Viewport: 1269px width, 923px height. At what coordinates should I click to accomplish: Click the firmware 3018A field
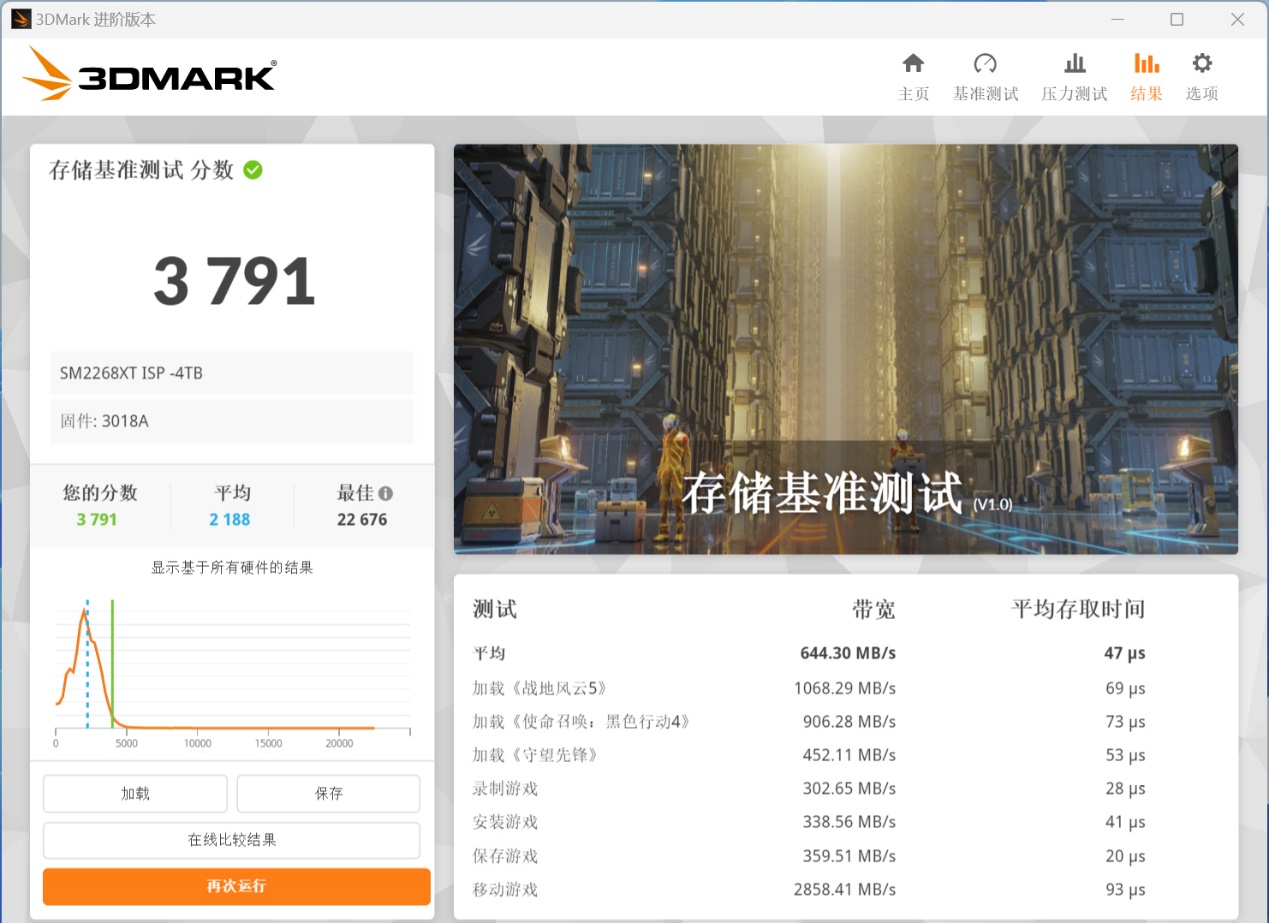coord(232,421)
